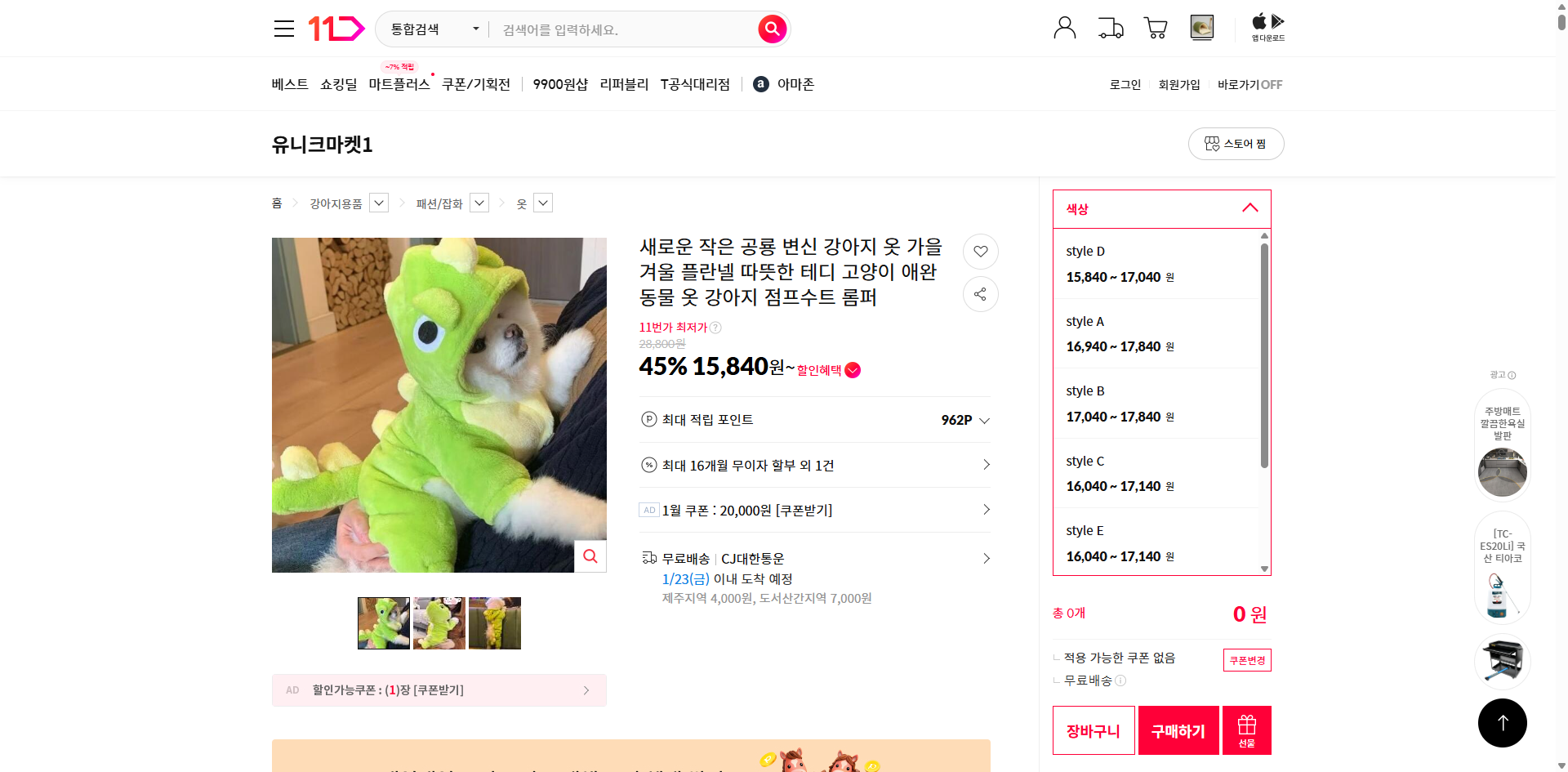1568x772 pixels.
Task: Click the second product thumbnail
Action: (439, 623)
